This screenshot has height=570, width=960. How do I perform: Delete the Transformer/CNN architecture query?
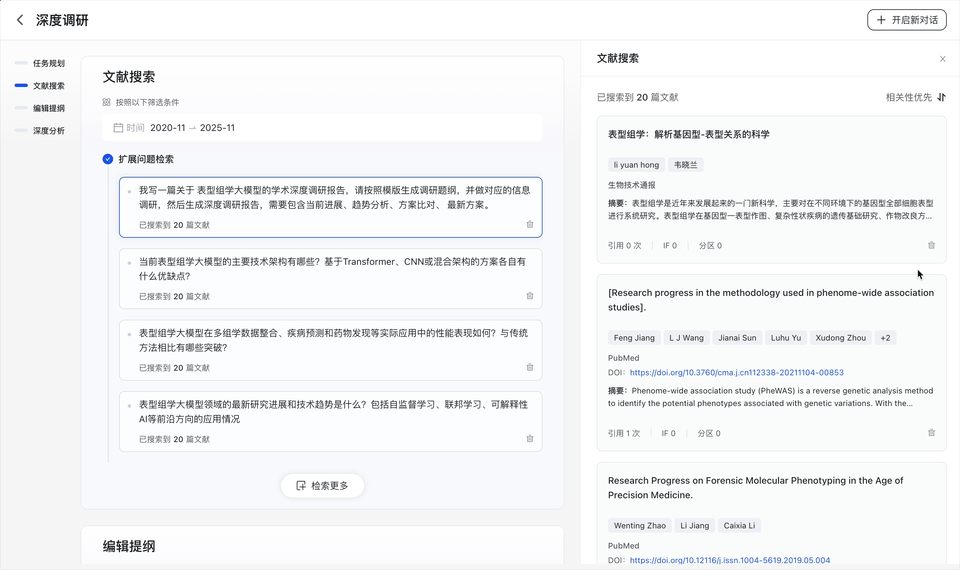tap(530, 296)
